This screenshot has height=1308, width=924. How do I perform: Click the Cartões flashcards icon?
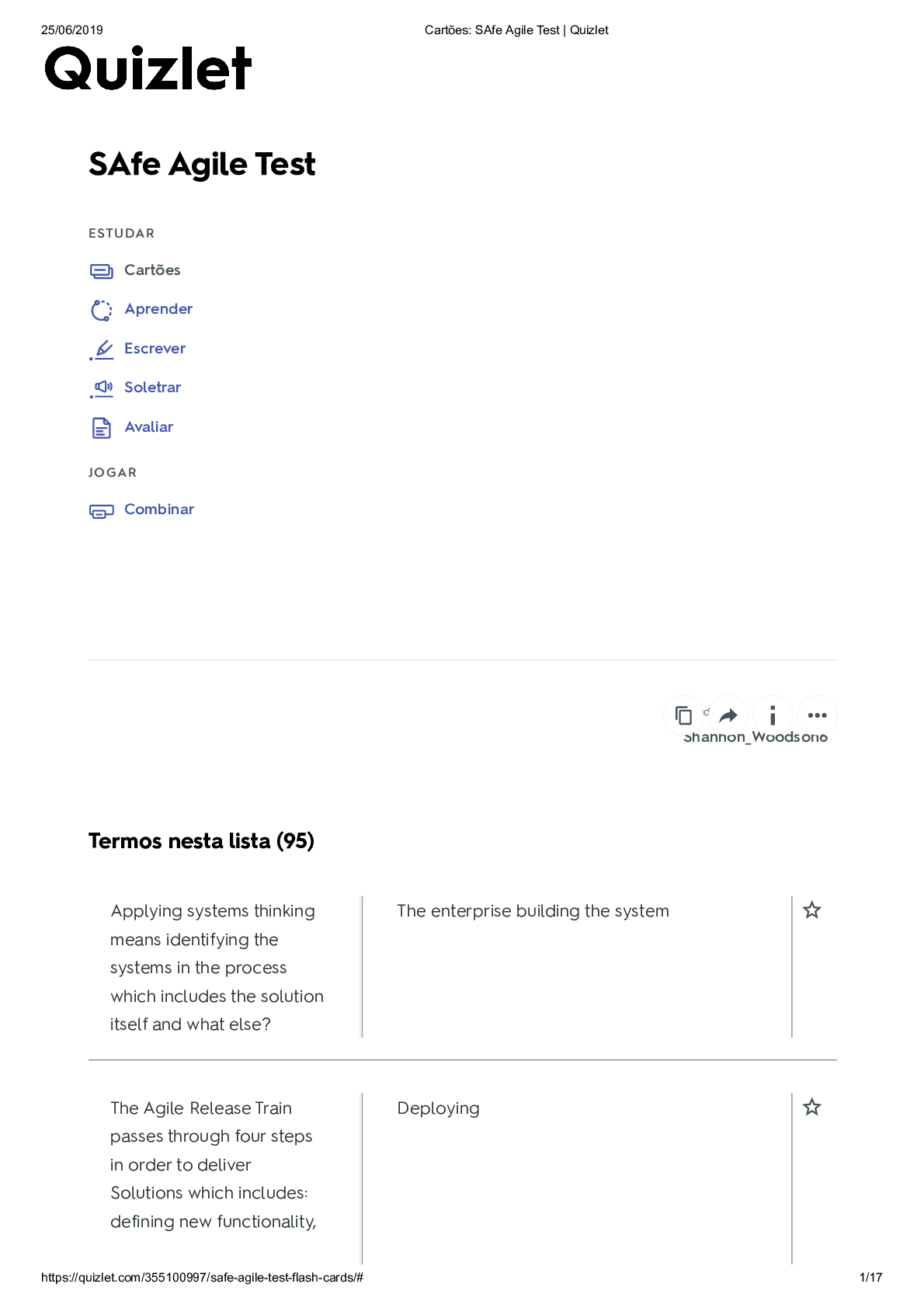101,271
